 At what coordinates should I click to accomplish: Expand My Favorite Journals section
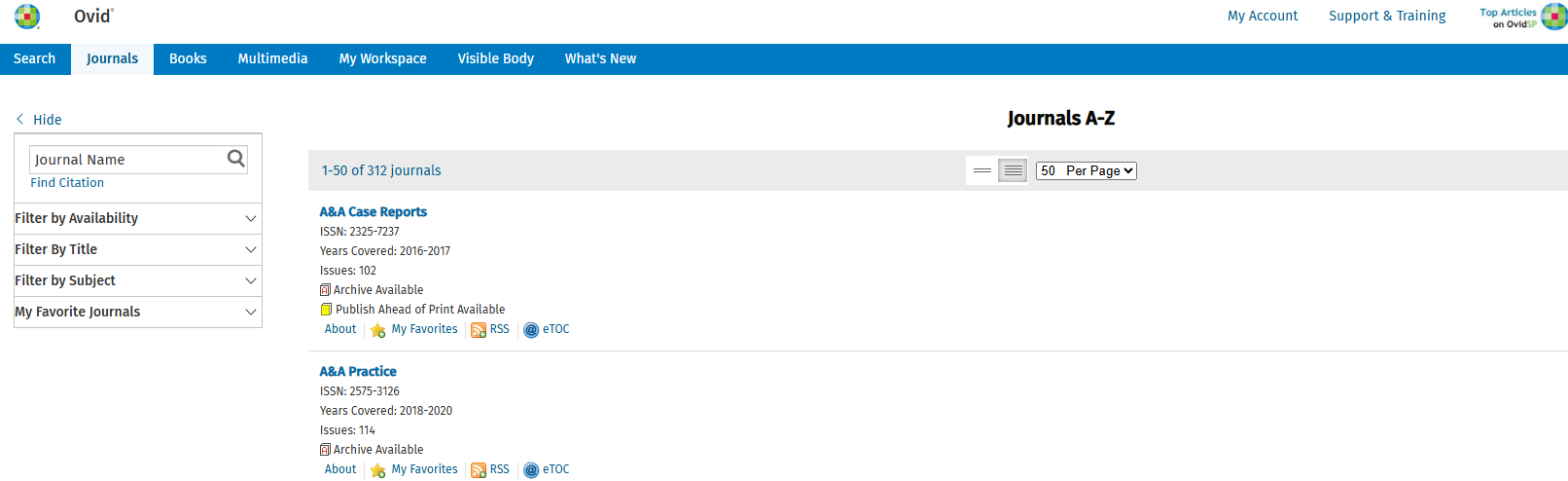137,312
